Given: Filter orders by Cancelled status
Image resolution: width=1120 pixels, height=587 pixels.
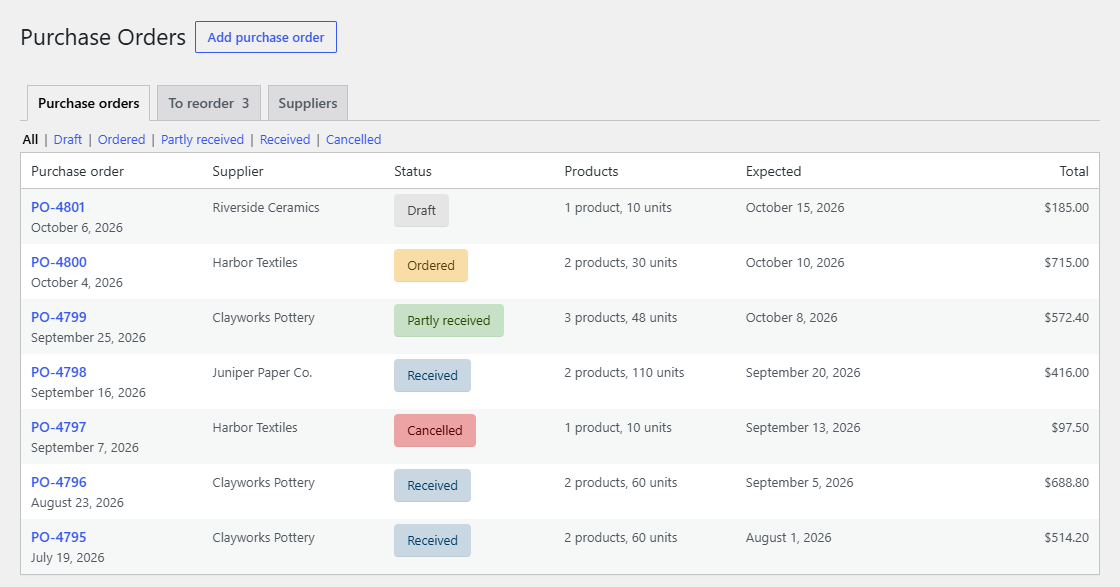Looking at the screenshot, I should pos(354,139).
